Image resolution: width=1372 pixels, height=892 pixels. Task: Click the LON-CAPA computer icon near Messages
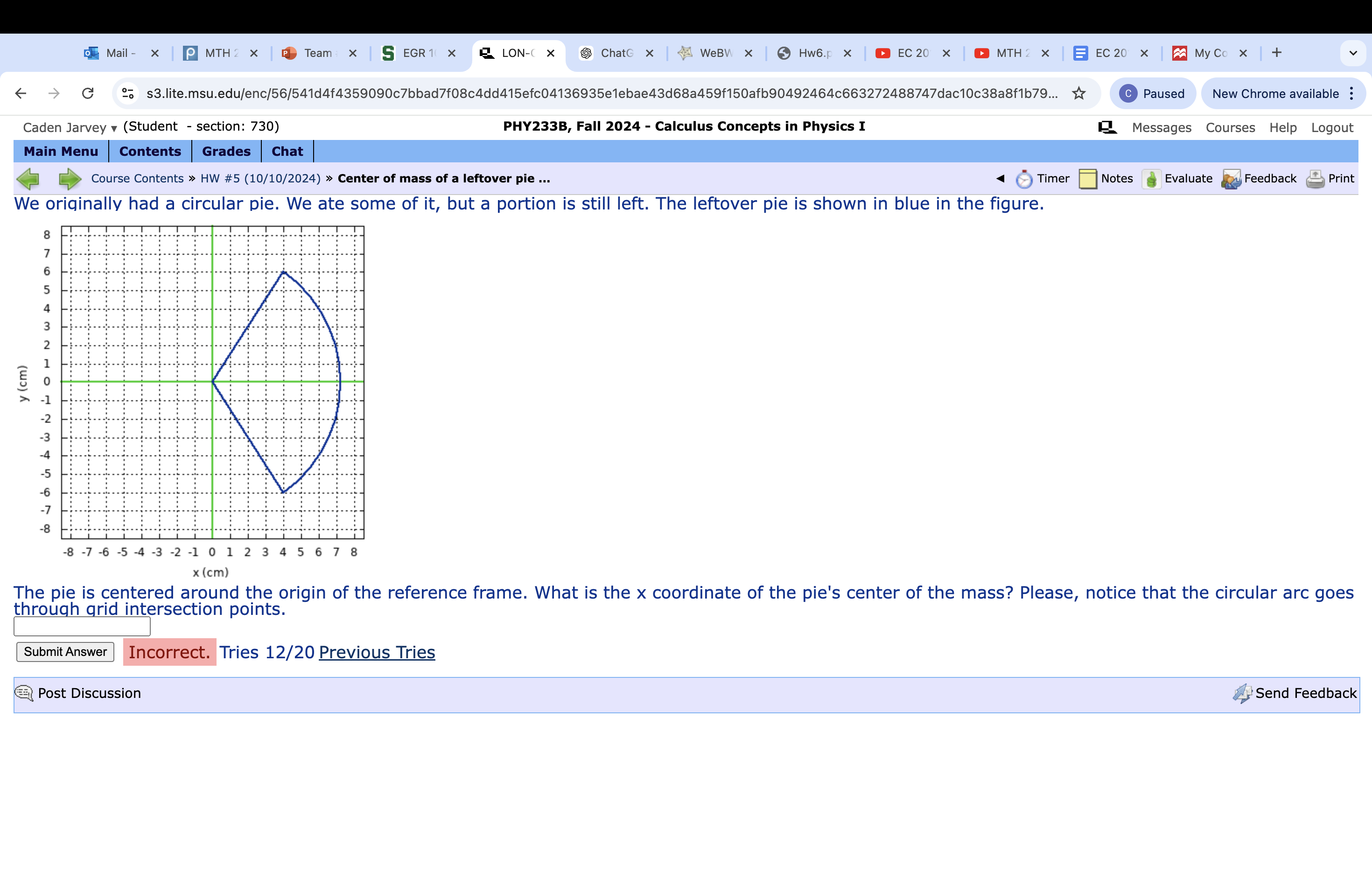coord(1107,127)
